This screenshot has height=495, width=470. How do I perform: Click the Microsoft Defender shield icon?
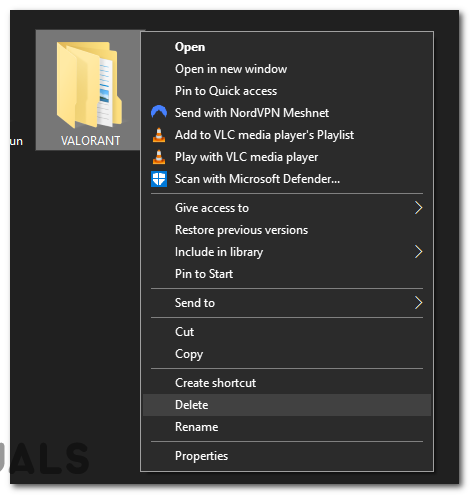pos(159,179)
